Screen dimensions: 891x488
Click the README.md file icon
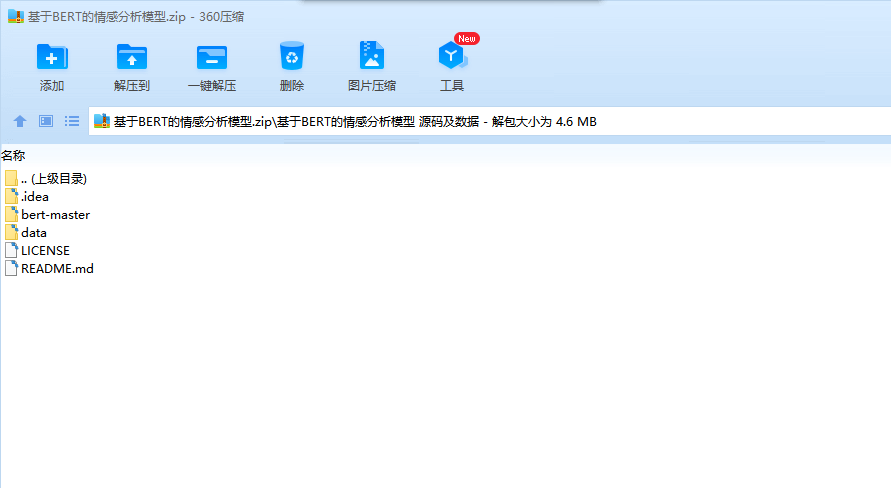click(x=11, y=269)
